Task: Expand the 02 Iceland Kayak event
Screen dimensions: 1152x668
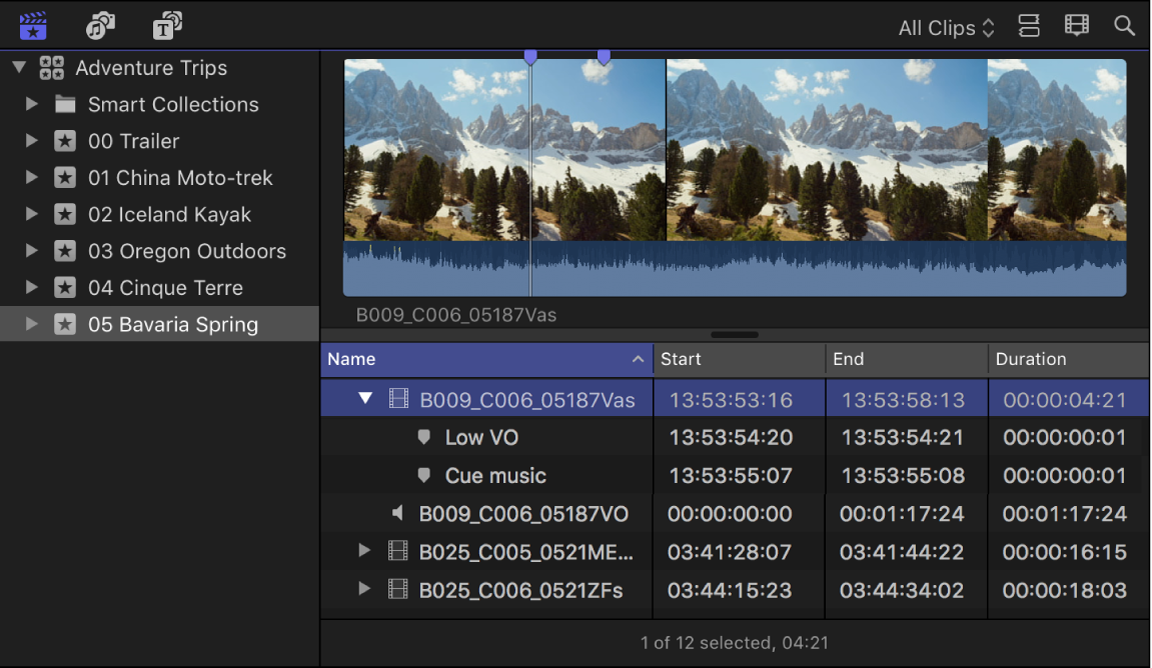Action: point(30,214)
